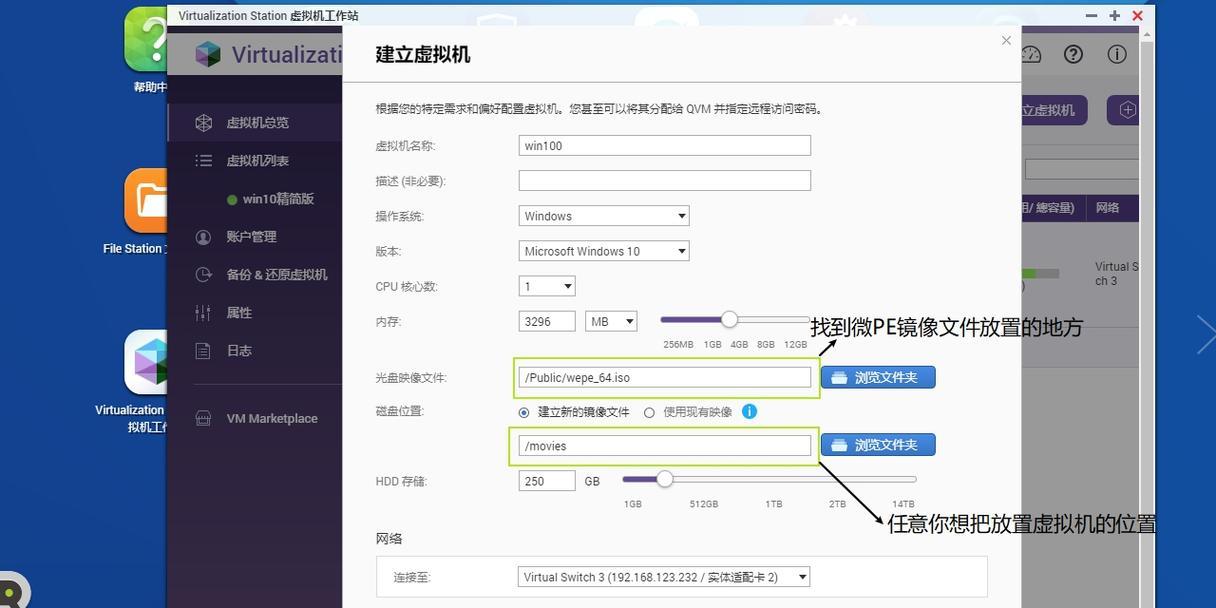Click the /movies disk location field

(x=664, y=446)
